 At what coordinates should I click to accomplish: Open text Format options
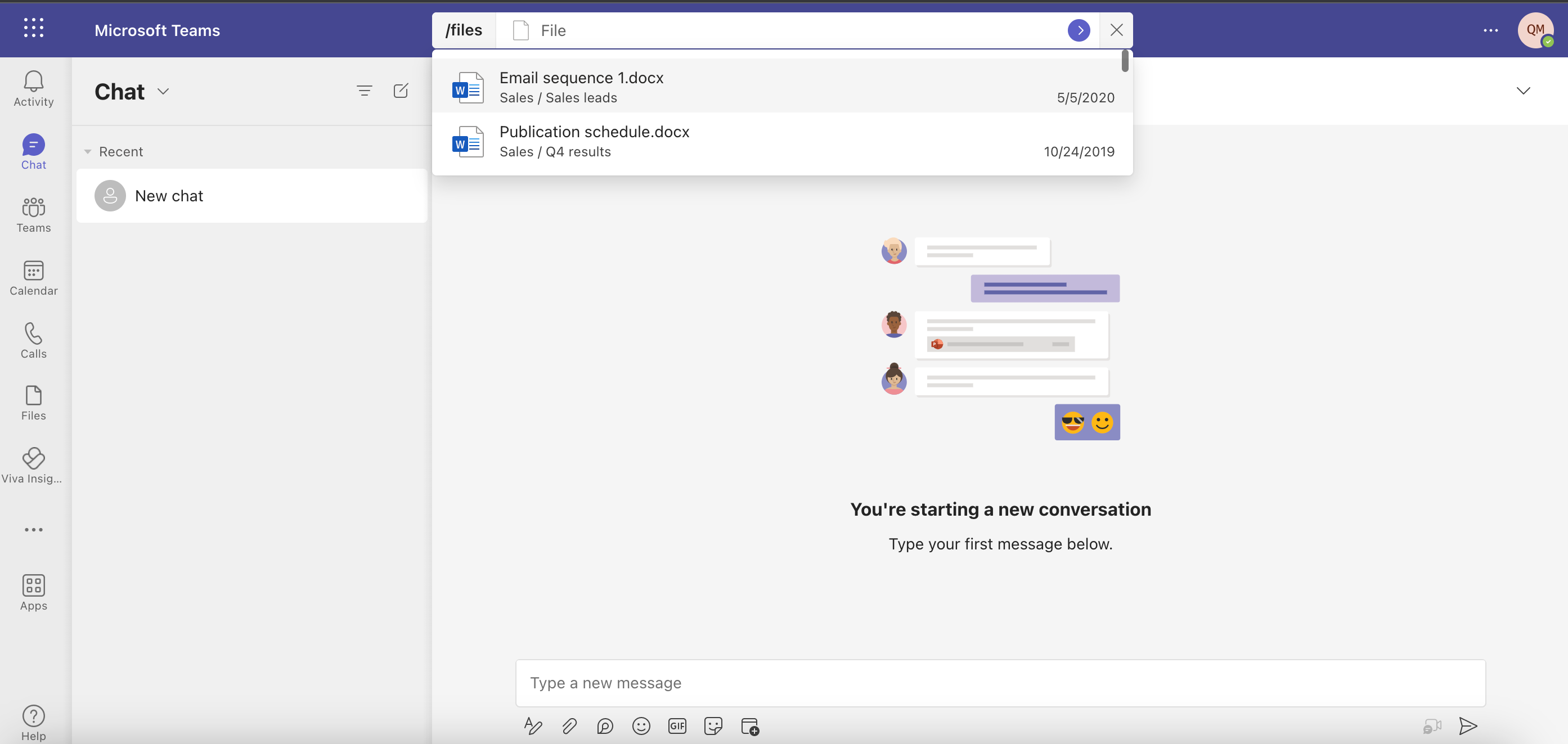click(x=533, y=726)
